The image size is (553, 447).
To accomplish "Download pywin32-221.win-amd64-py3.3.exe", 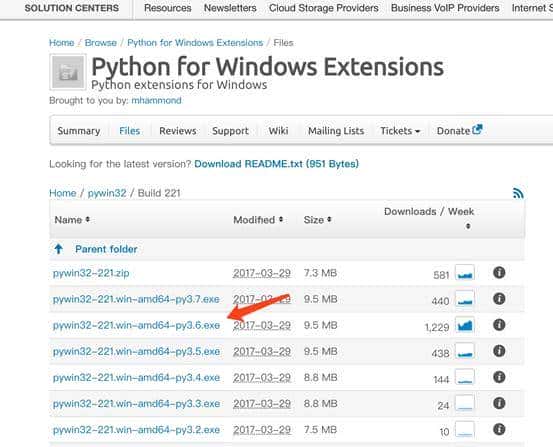I will pos(136,404).
